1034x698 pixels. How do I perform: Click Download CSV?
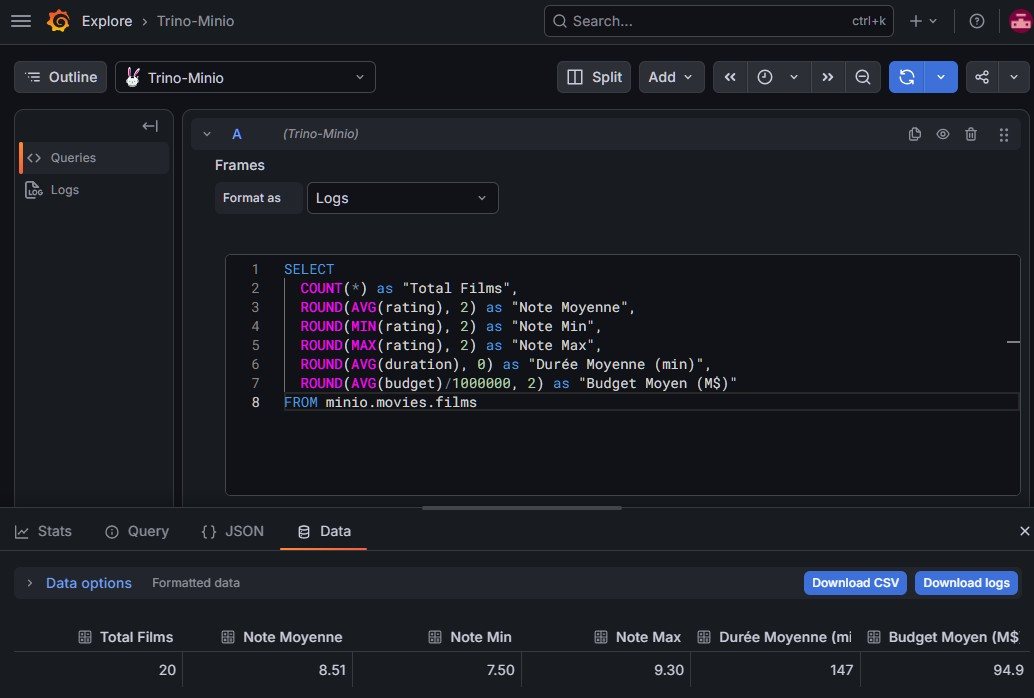tap(855, 583)
